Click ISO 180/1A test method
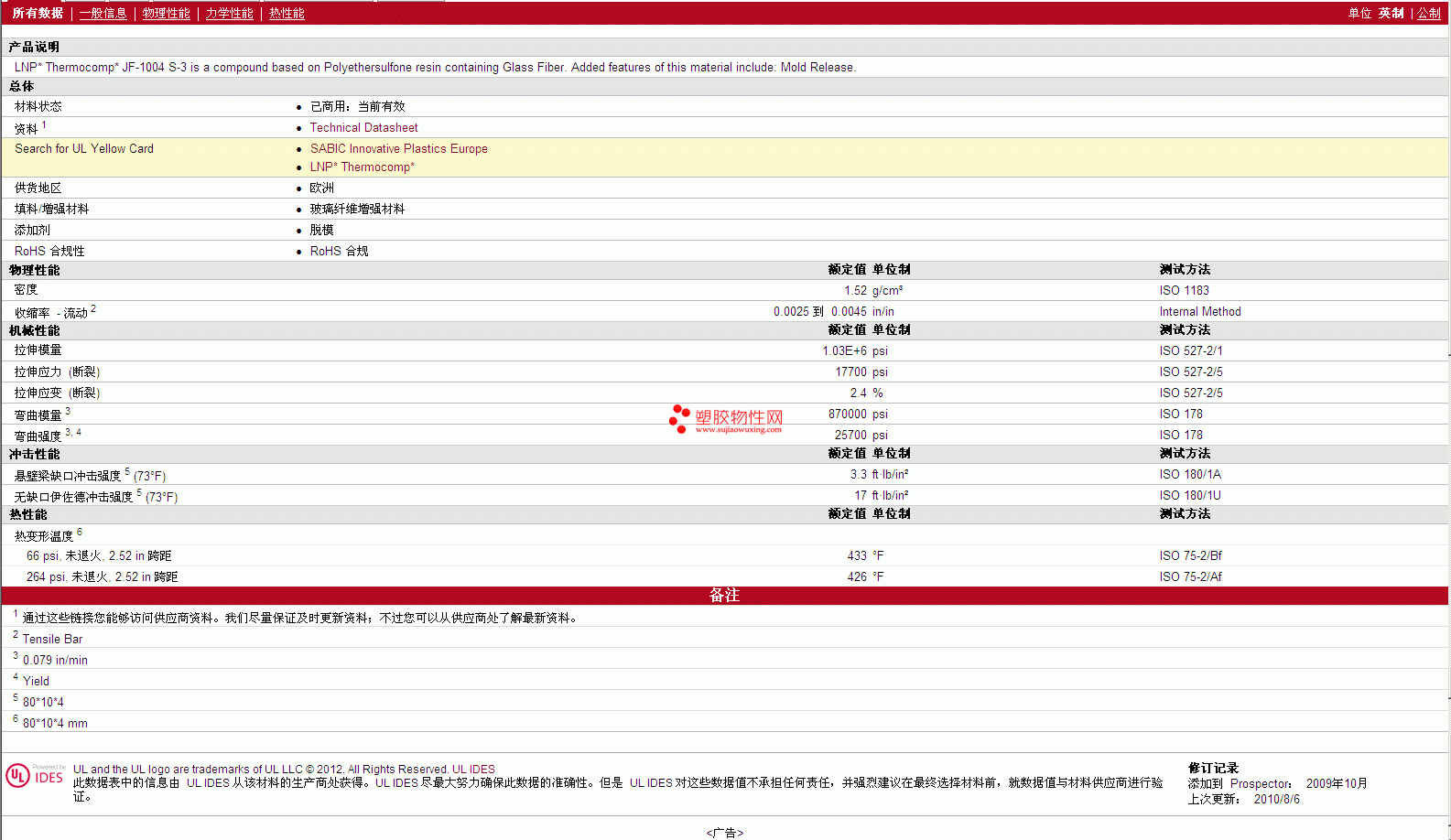The height and width of the screenshot is (840, 1451). (x=1190, y=474)
